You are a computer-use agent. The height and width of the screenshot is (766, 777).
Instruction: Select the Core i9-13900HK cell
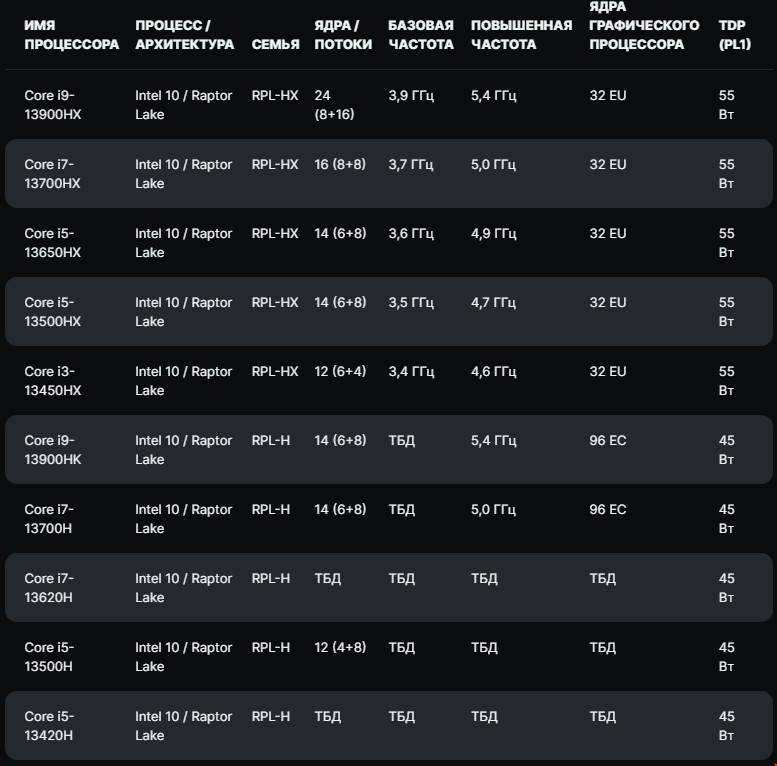coord(53,449)
